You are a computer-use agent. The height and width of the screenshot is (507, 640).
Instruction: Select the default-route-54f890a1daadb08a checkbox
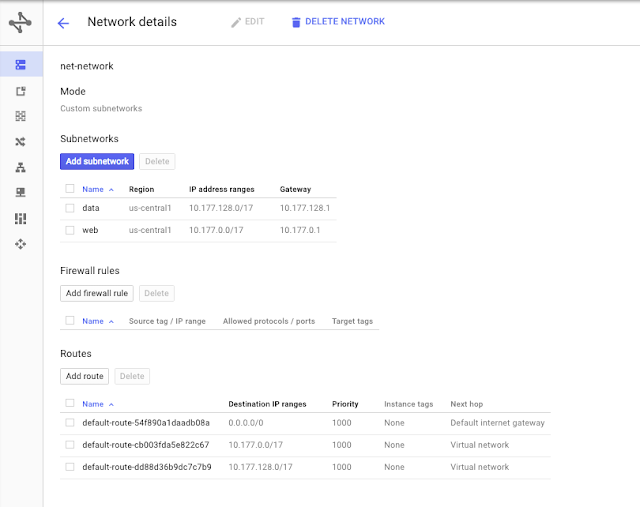70,422
